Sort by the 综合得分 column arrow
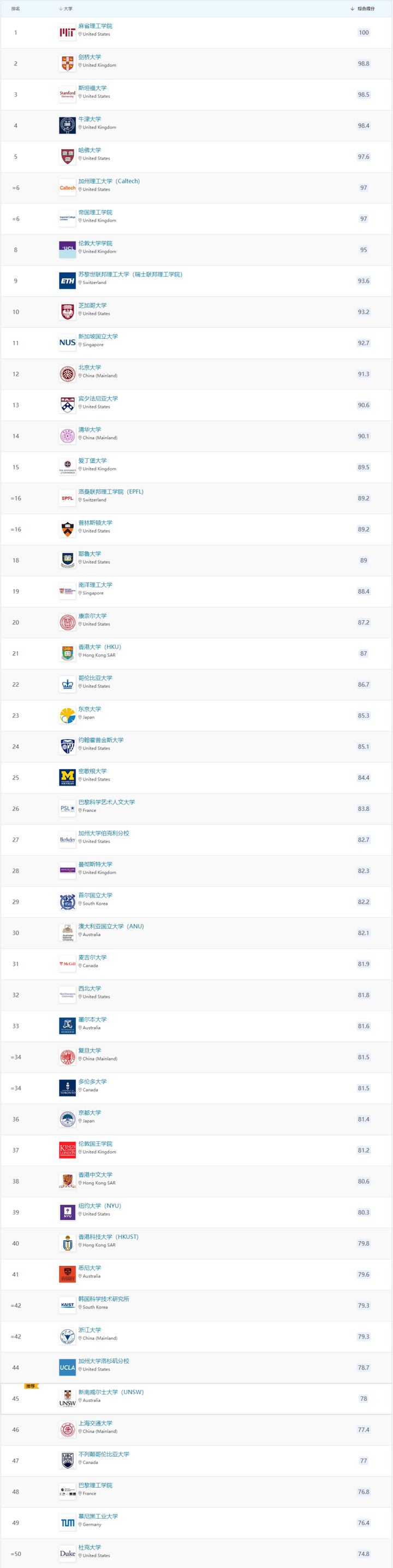Screen dimensions: 393x1568 coord(352,9)
